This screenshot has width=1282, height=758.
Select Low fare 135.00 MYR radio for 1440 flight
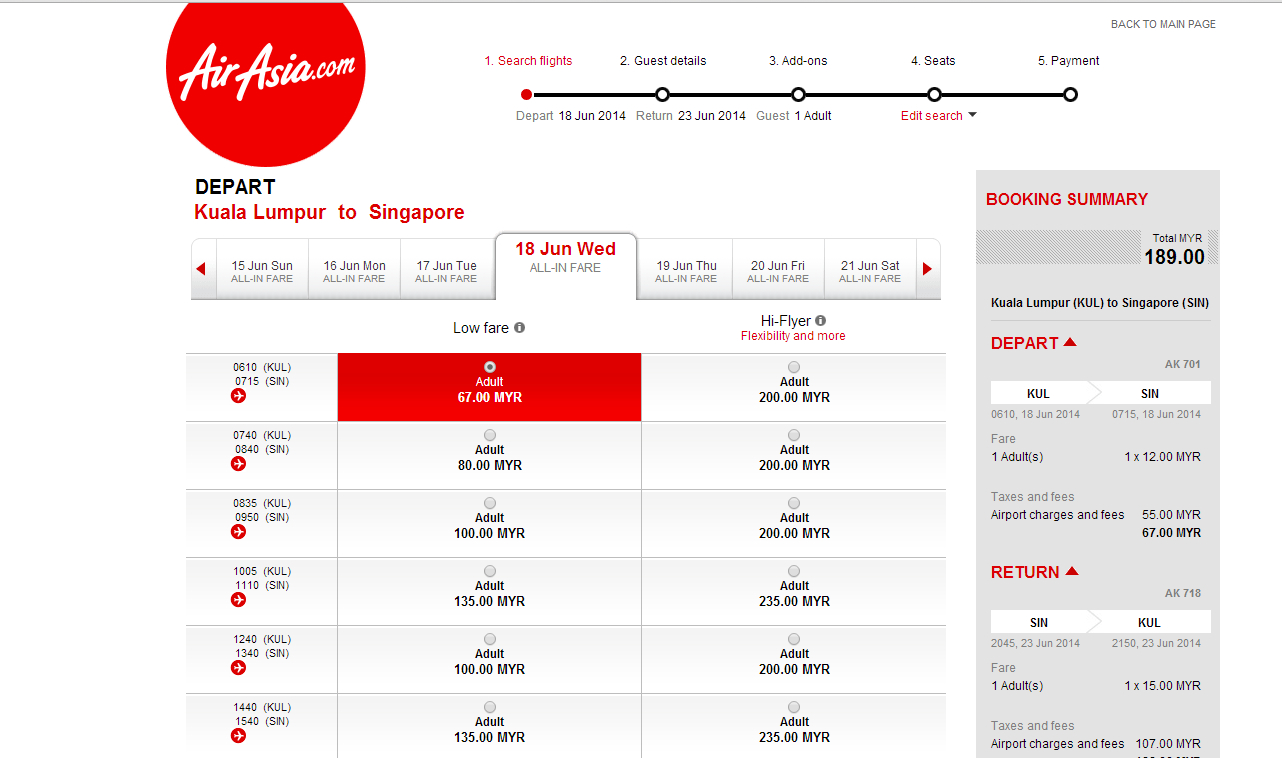(489, 707)
